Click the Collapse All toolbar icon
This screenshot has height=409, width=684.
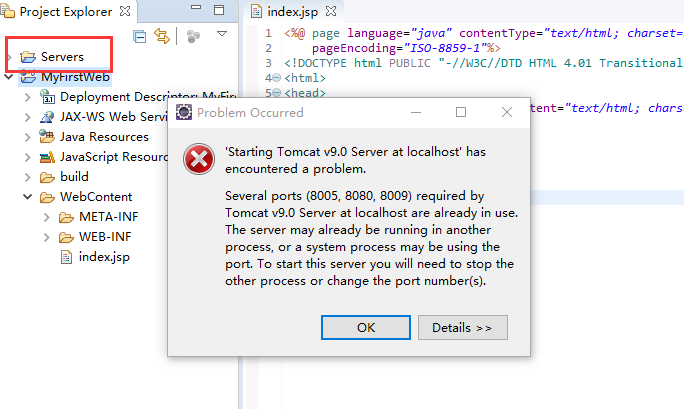[140, 37]
